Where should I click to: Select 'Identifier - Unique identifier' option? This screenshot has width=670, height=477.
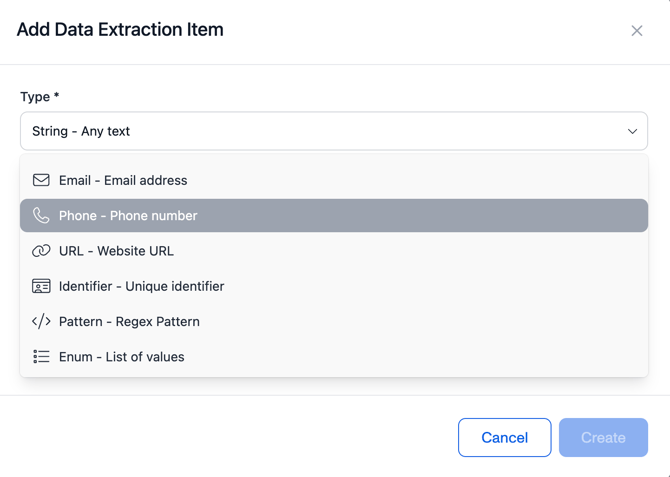(141, 286)
